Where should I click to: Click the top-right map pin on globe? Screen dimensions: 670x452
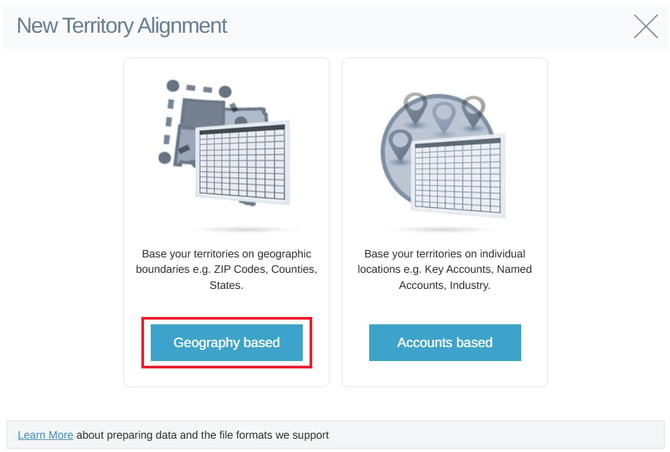(x=473, y=111)
